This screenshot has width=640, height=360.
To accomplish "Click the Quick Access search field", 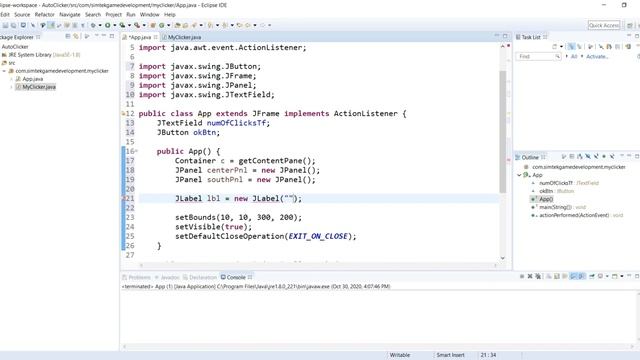I will 604,25.
